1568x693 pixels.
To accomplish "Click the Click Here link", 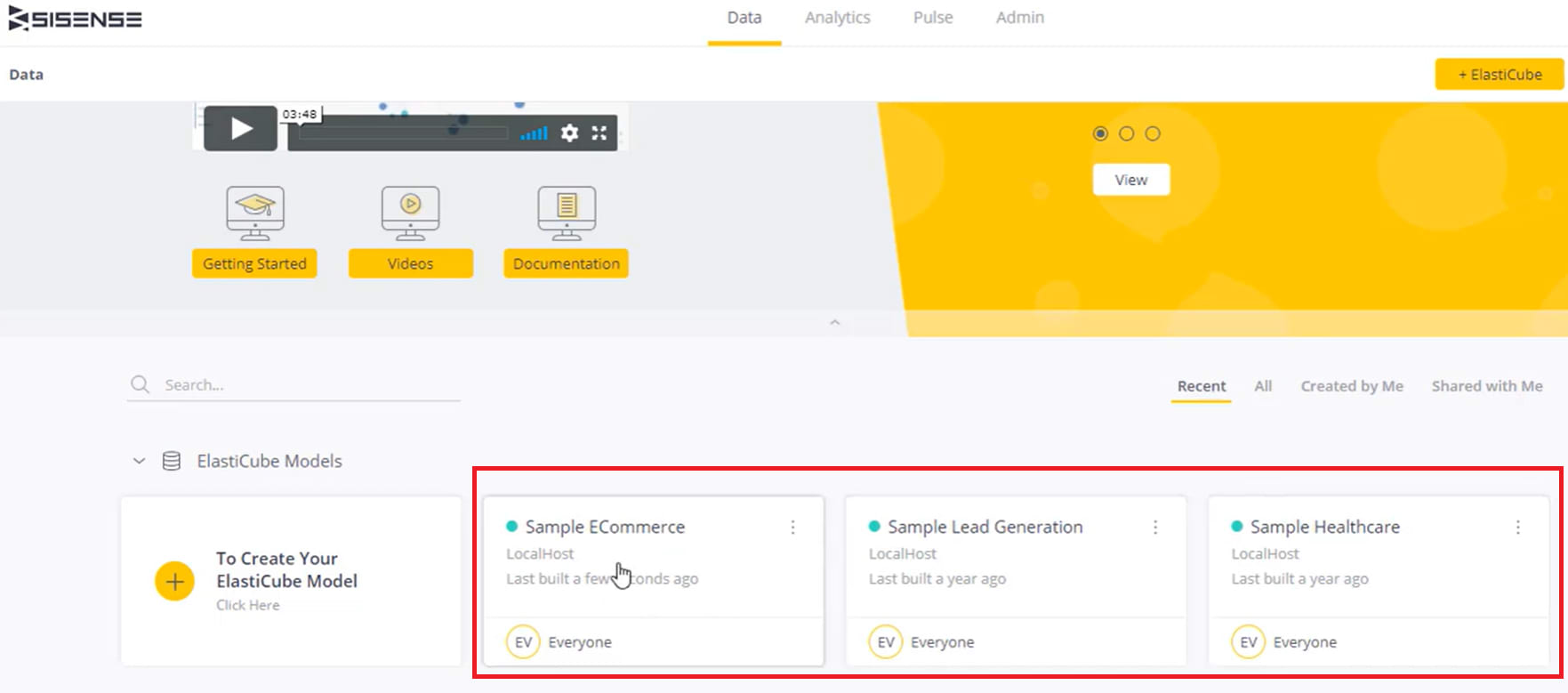I will pos(248,605).
